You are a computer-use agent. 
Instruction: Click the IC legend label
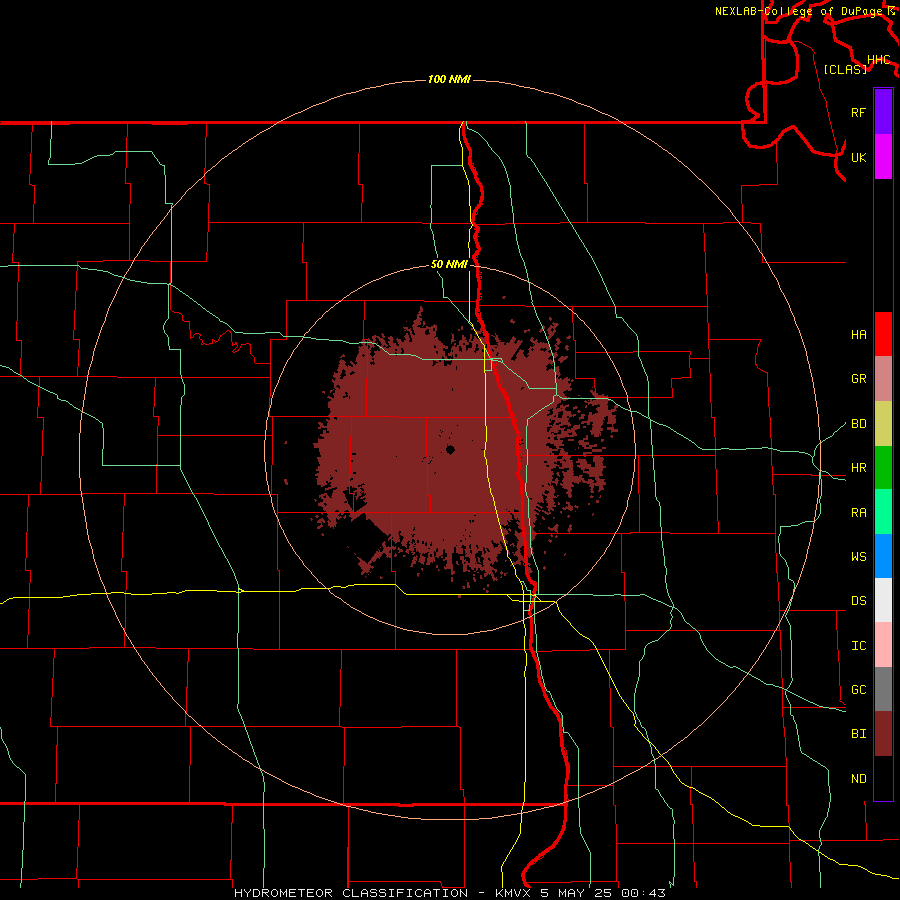coord(858,646)
